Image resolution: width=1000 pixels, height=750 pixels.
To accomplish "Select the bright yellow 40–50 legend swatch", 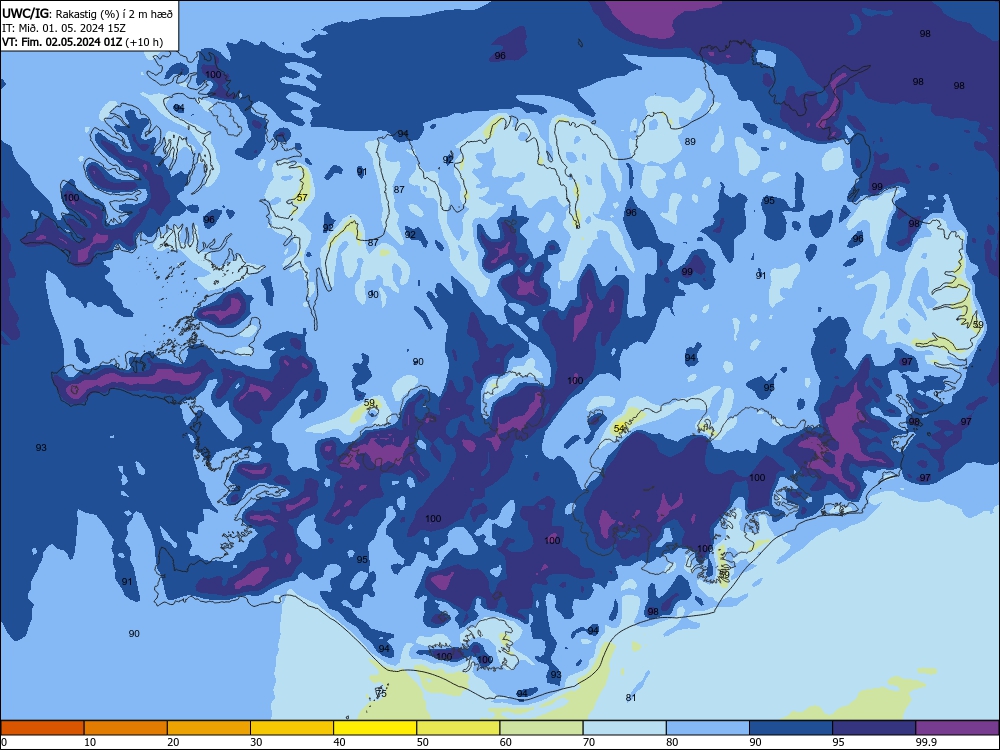I will pos(375,728).
